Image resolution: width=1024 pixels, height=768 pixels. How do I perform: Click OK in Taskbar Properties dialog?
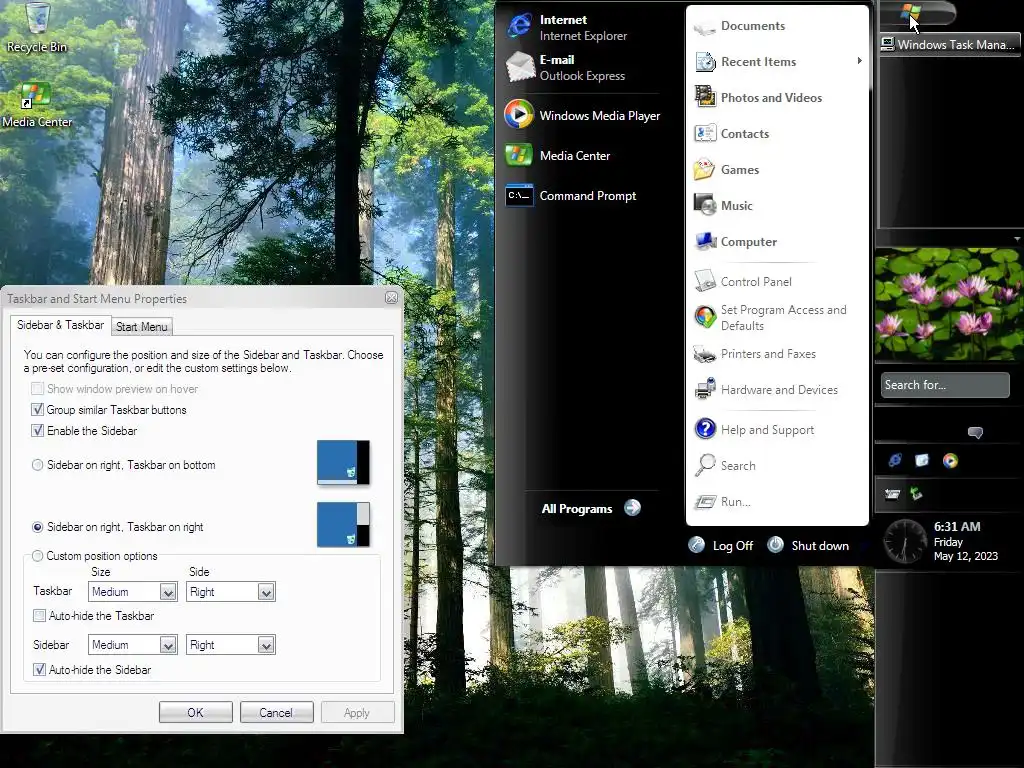[x=195, y=712]
